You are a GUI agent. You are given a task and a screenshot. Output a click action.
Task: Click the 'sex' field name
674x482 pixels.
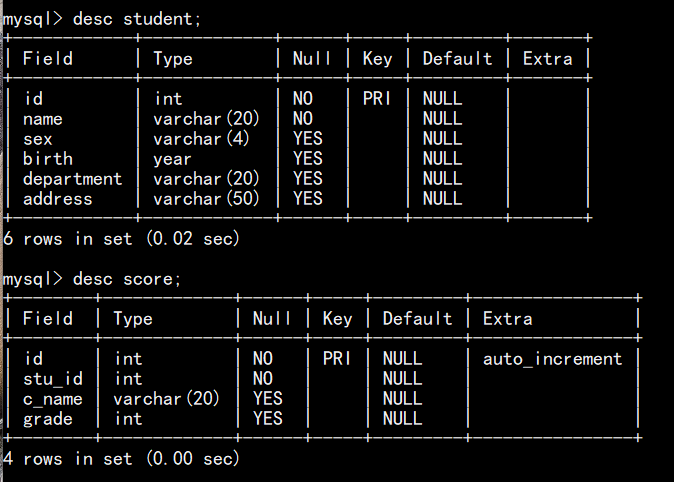click(x=38, y=139)
